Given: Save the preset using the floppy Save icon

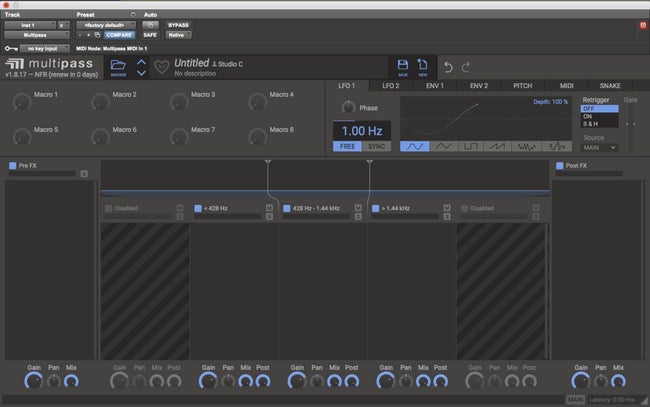Looking at the screenshot, I should pos(403,65).
